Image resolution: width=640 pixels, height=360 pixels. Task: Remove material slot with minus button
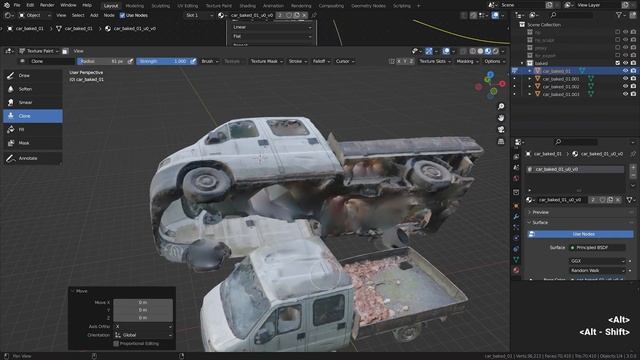(633, 175)
